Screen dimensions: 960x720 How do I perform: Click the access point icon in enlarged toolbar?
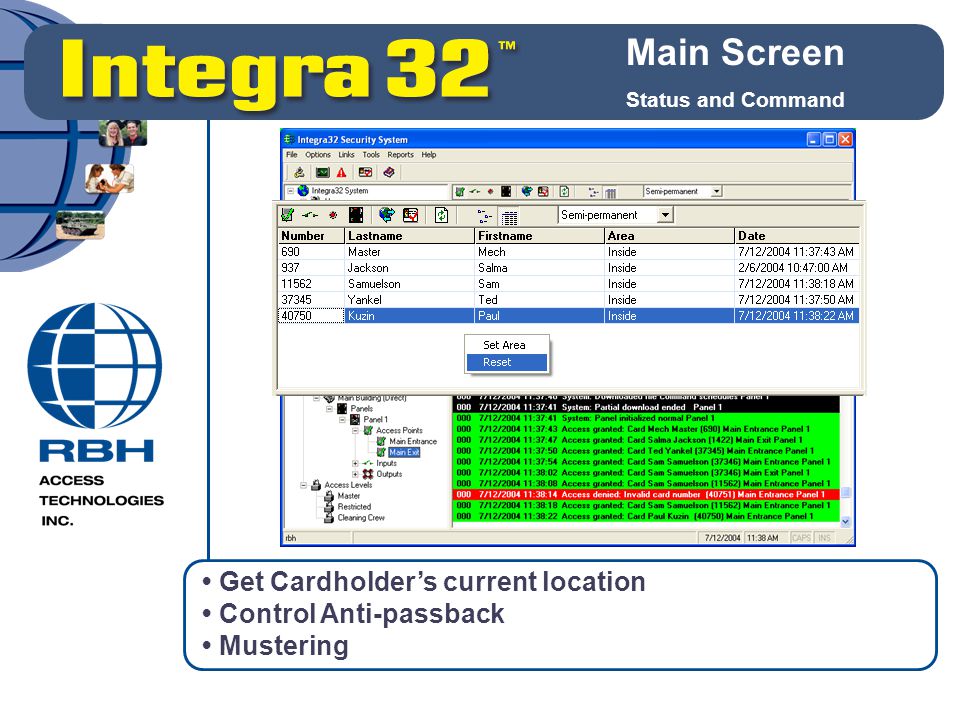pos(287,215)
